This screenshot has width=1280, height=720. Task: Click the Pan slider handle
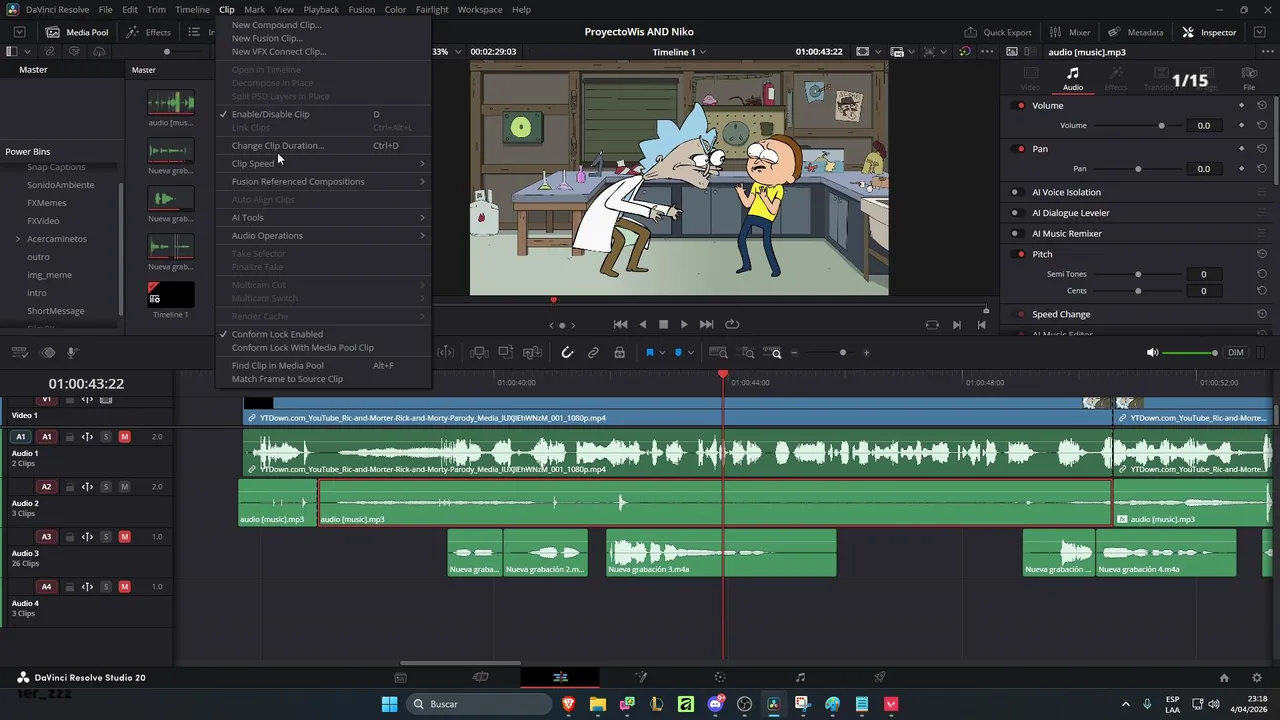[1138, 169]
